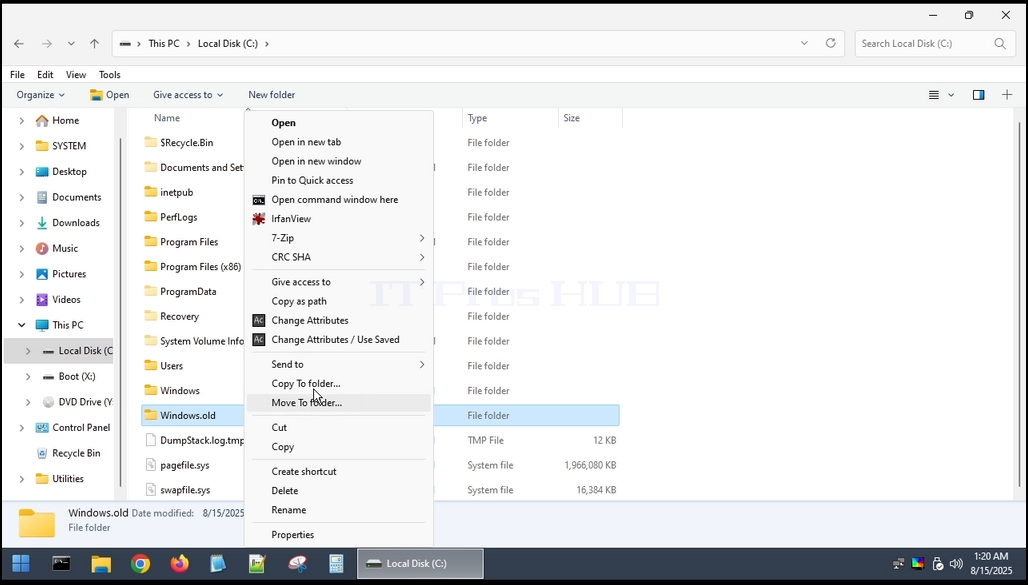This screenshot has height=585, width=1028.
Task: Click the Music icon in sidebar
Action: click(42, 249)
